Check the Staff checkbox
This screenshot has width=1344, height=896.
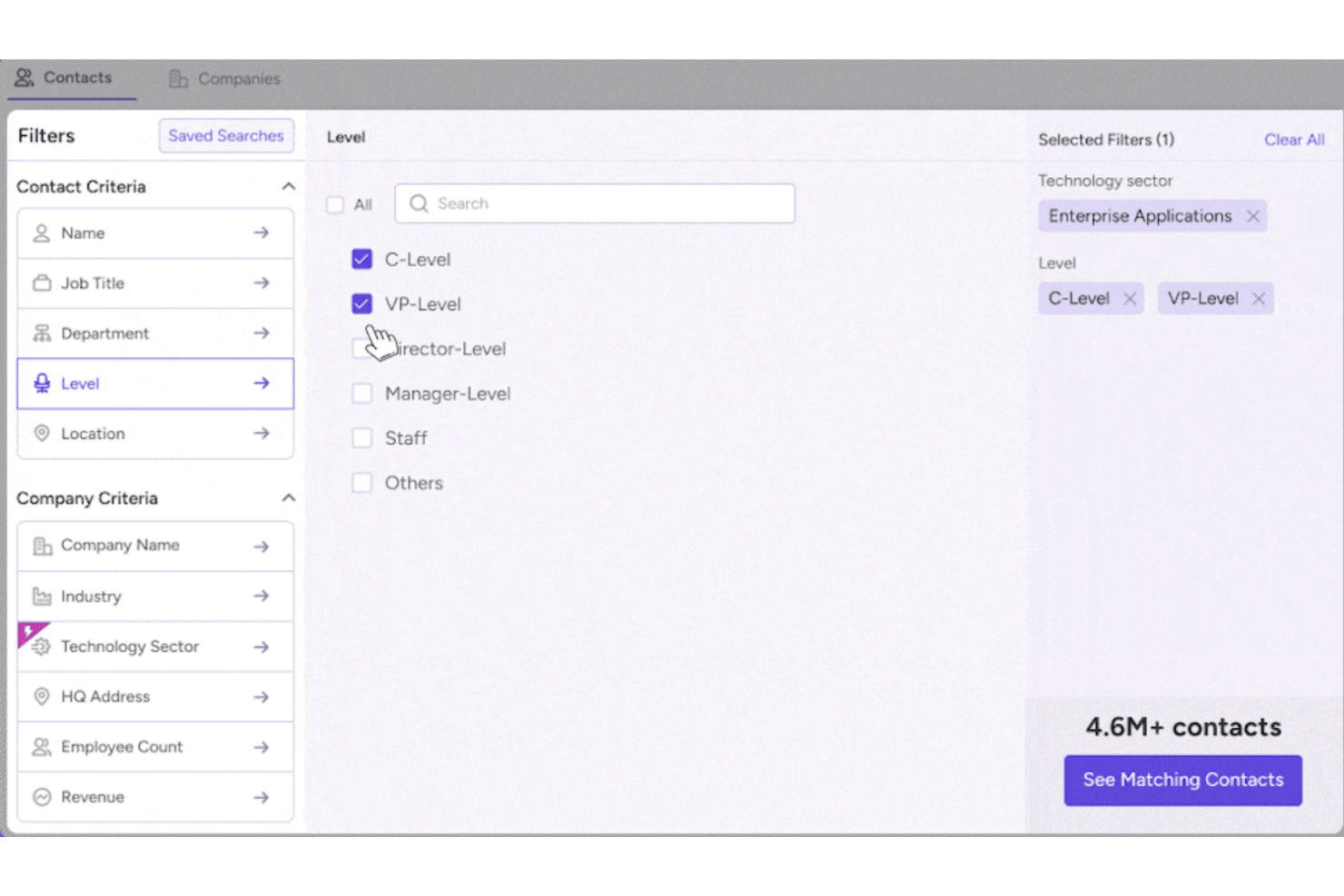coord(361,438)
